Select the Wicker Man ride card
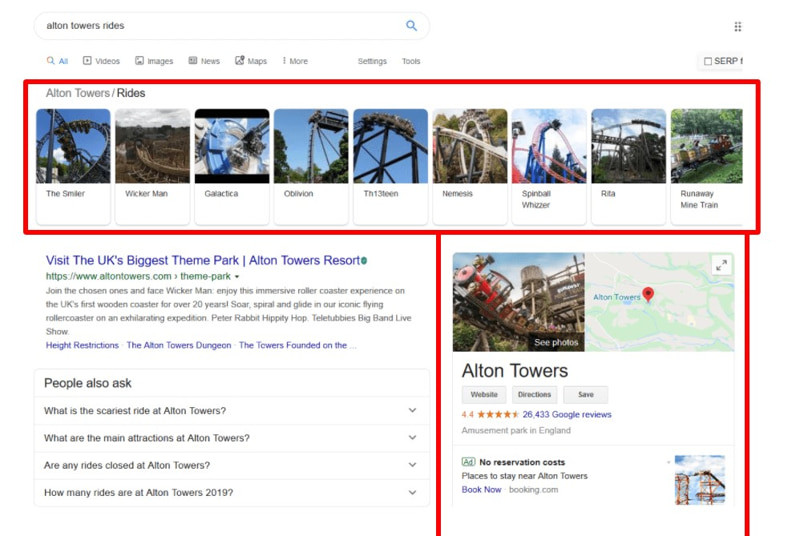The height and width of the screenshot is (536, 800). (153, 166)
